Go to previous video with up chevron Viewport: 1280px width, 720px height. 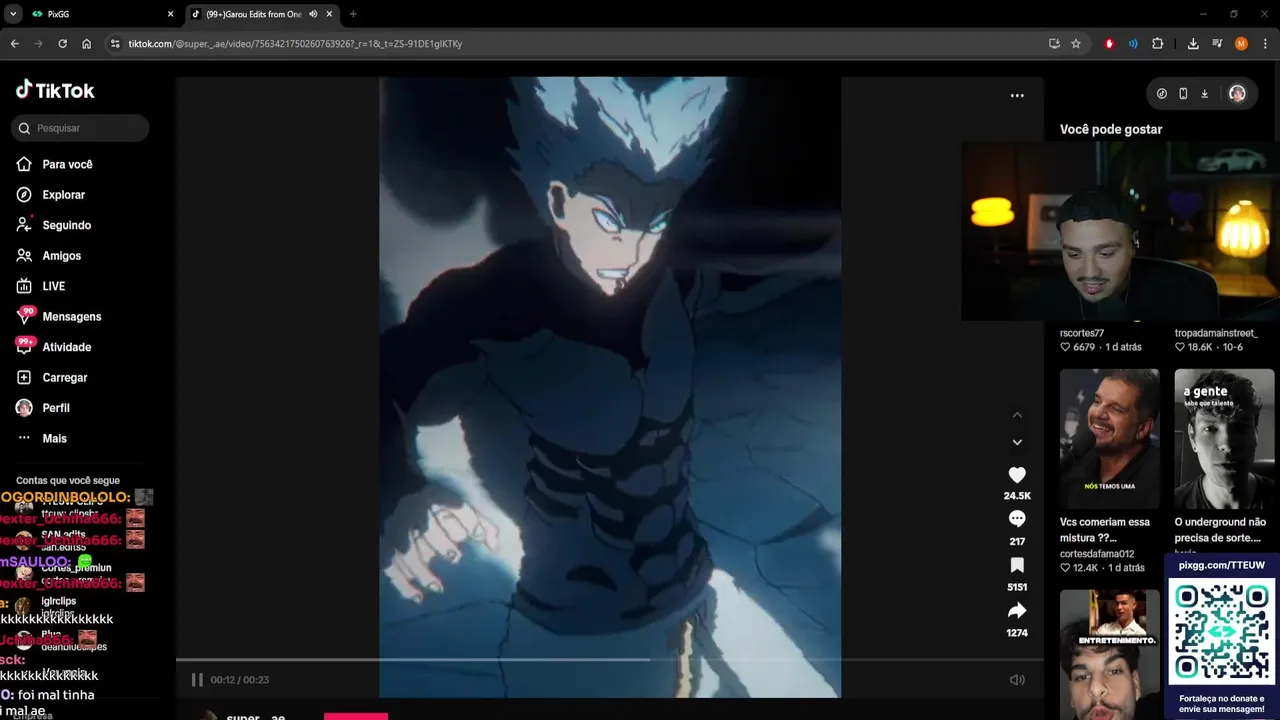point(1017,415)
